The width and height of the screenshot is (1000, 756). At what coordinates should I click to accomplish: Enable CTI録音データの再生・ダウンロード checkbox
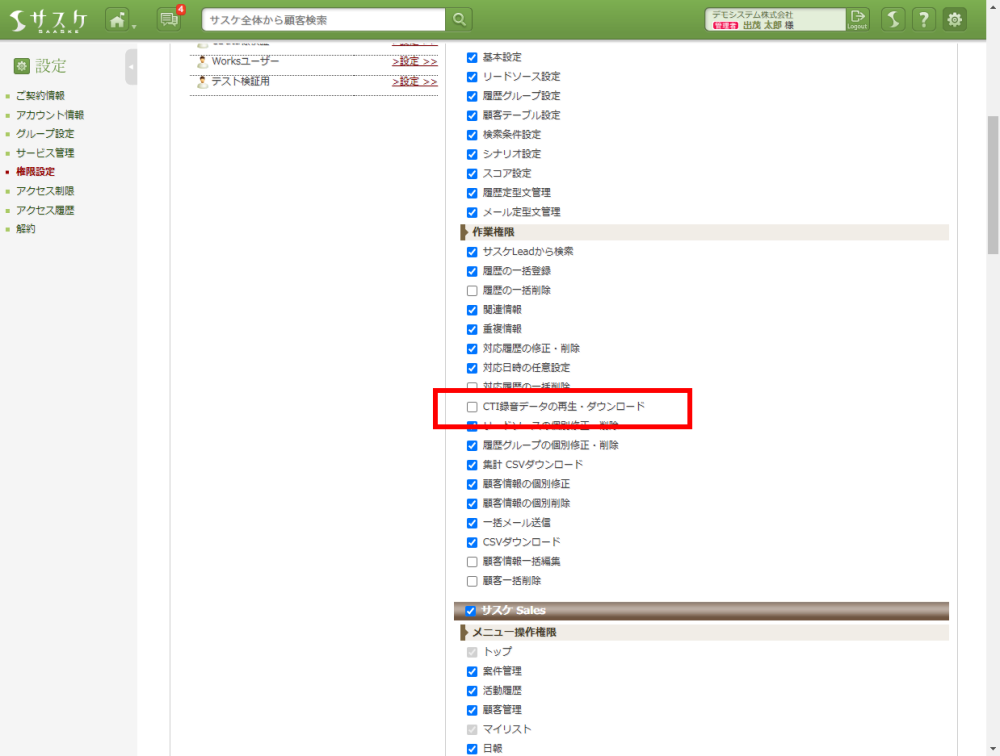472,407
